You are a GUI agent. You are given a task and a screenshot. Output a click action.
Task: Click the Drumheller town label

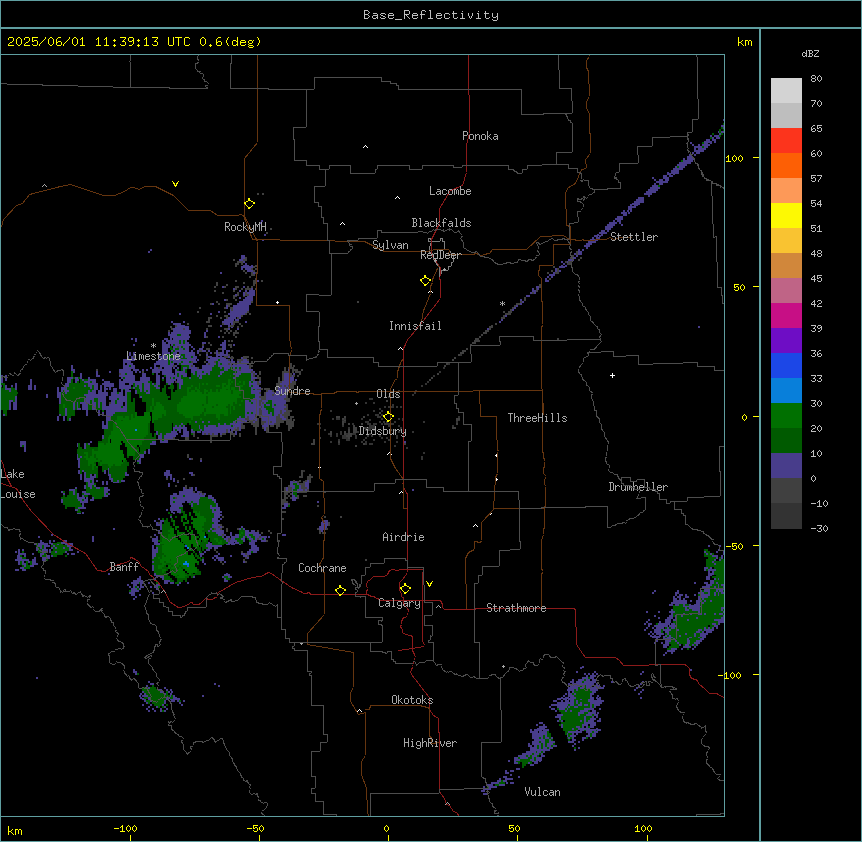(x=638, y=487)
